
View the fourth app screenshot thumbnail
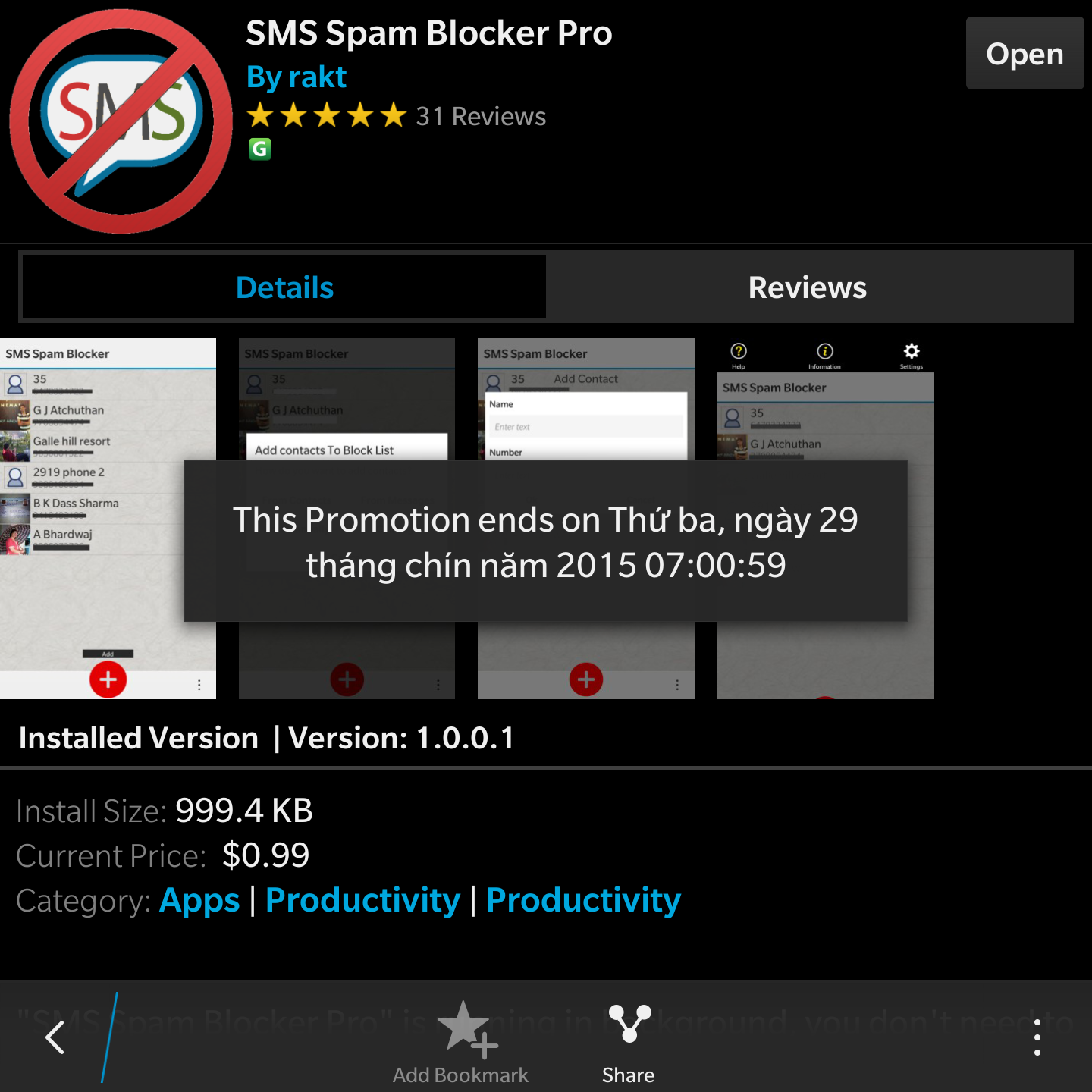tap(825, 519)
